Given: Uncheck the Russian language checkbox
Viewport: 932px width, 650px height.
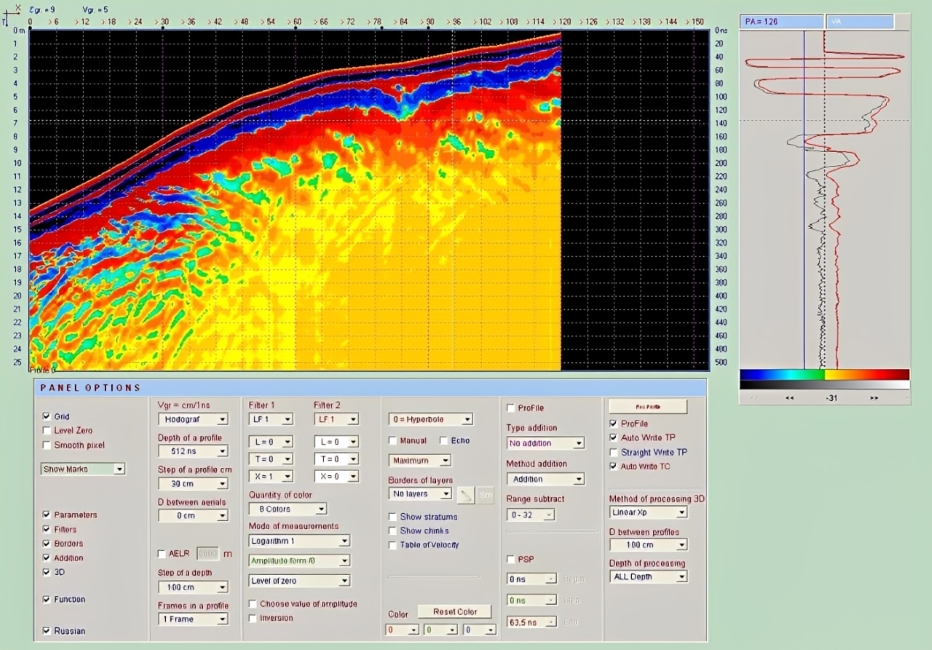Looking at the screenshot, I should 46,631.
